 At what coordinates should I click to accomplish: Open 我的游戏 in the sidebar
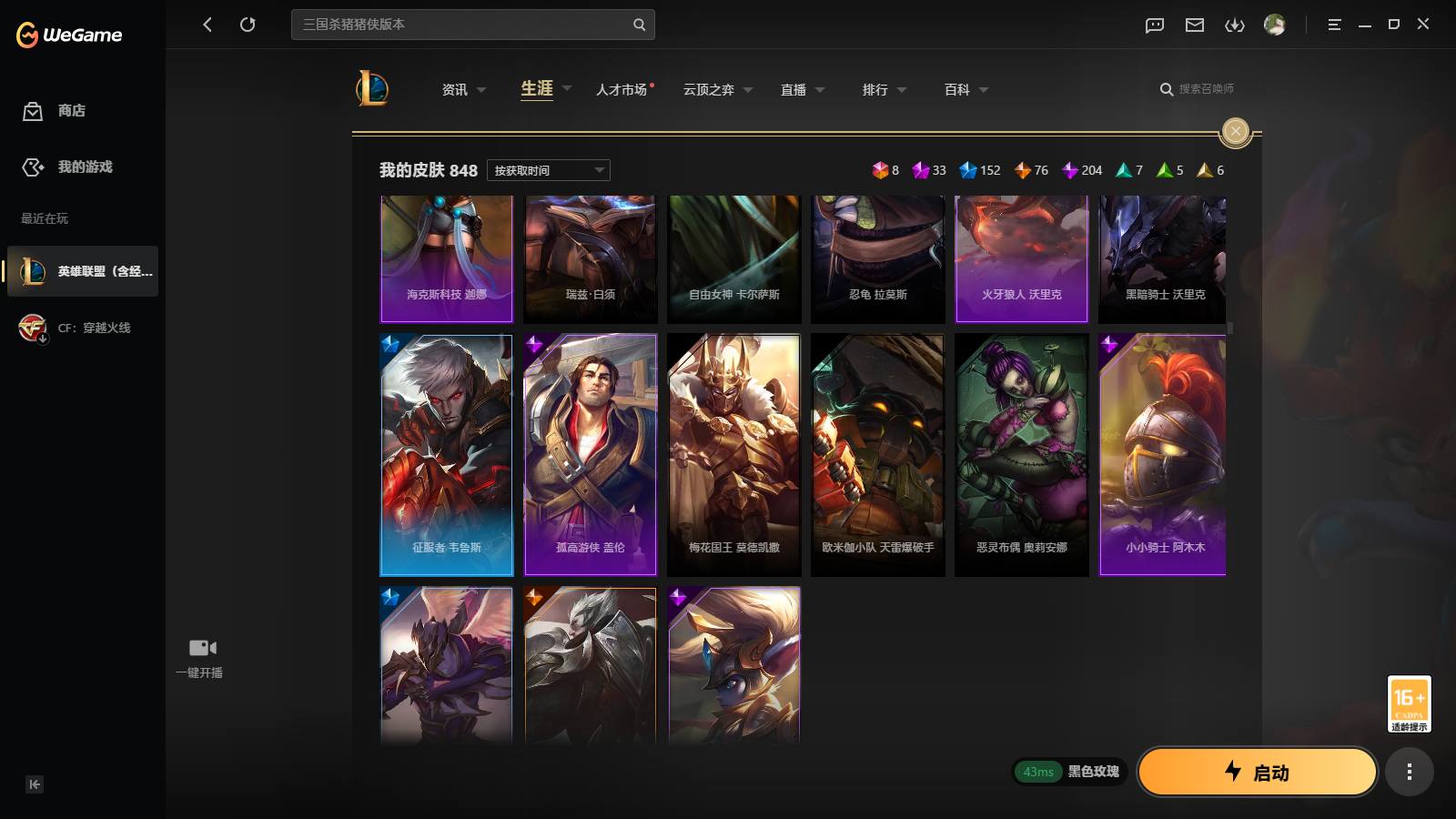click(67, 167)
